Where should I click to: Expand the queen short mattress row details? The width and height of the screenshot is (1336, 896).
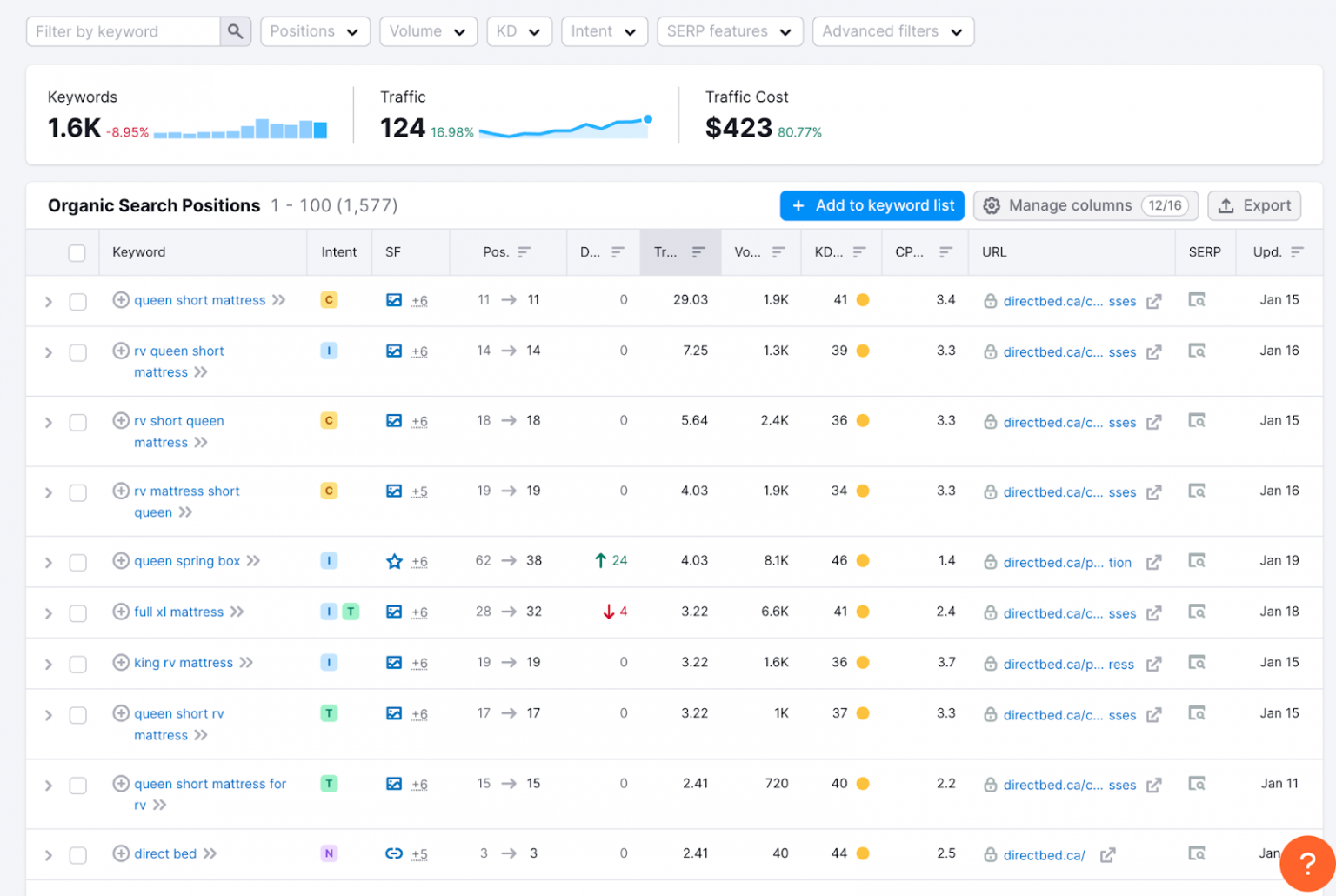coord(49,301)
